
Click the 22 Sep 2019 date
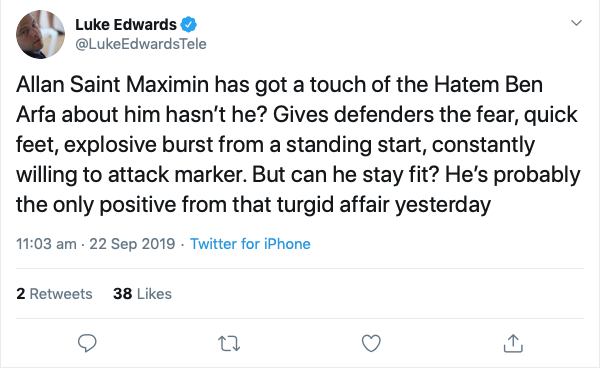click(132, 244)
